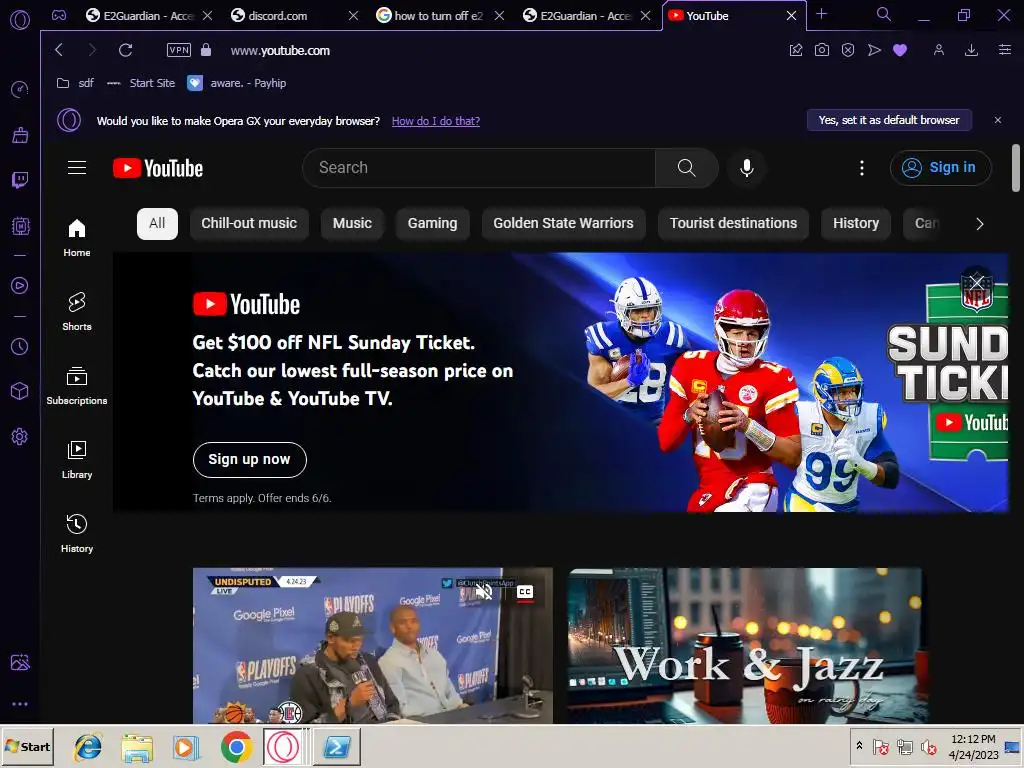Go back to previous page

59,50
